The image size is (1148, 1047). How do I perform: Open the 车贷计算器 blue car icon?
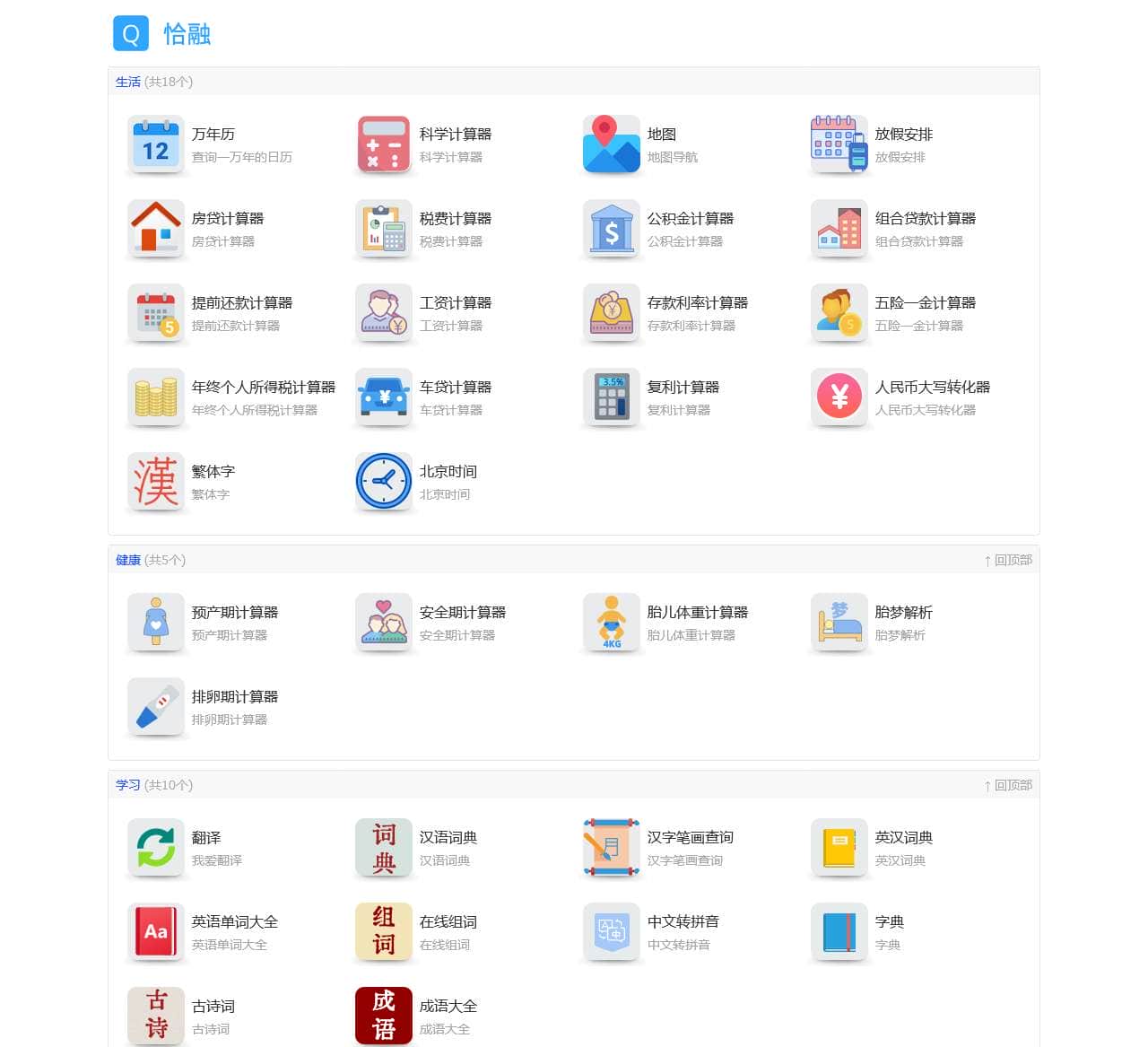[384, 397]
